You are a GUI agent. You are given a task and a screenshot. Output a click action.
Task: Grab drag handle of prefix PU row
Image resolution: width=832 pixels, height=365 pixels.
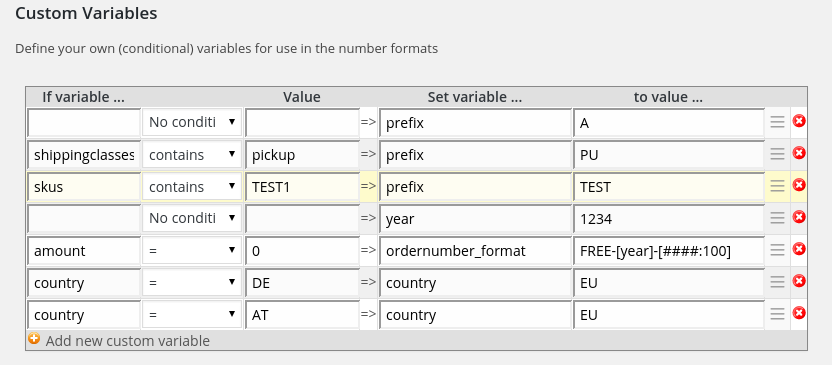click(777, 154)
